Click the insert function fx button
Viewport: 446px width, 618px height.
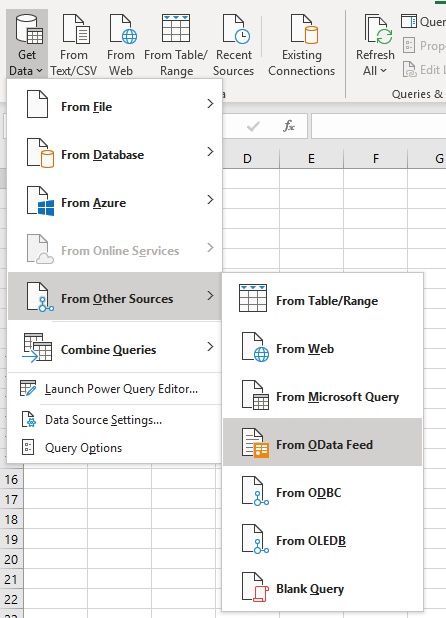point(289,126)
